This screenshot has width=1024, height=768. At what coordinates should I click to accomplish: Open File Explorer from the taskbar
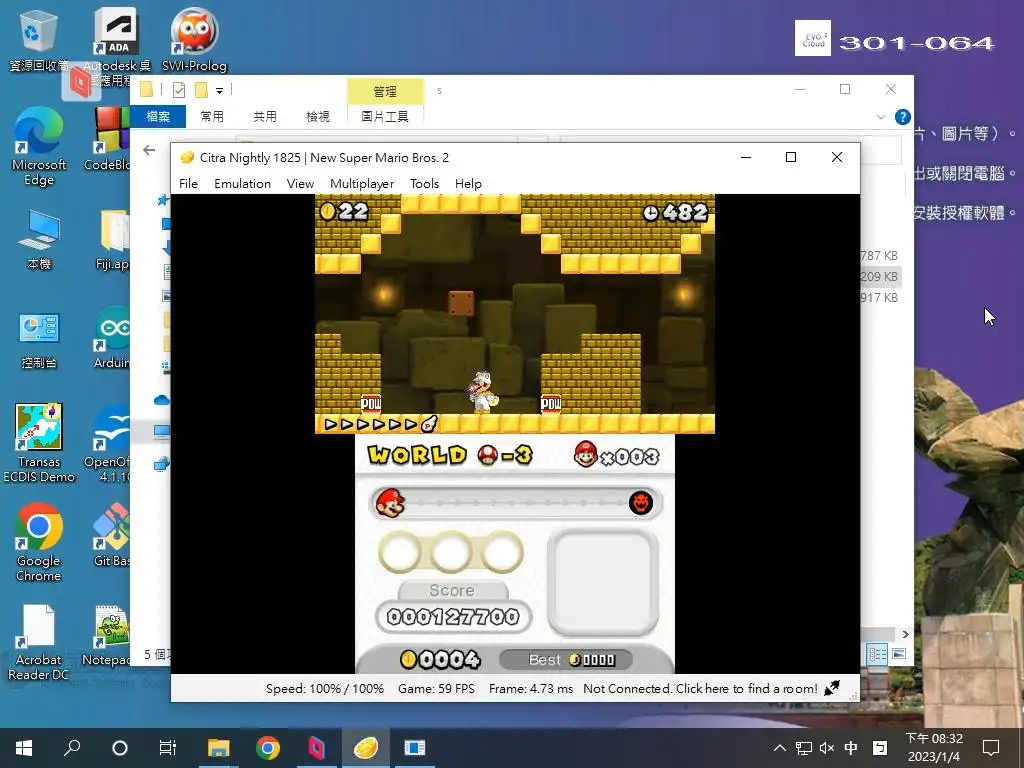pyautogui.click(x=219, y=747)
